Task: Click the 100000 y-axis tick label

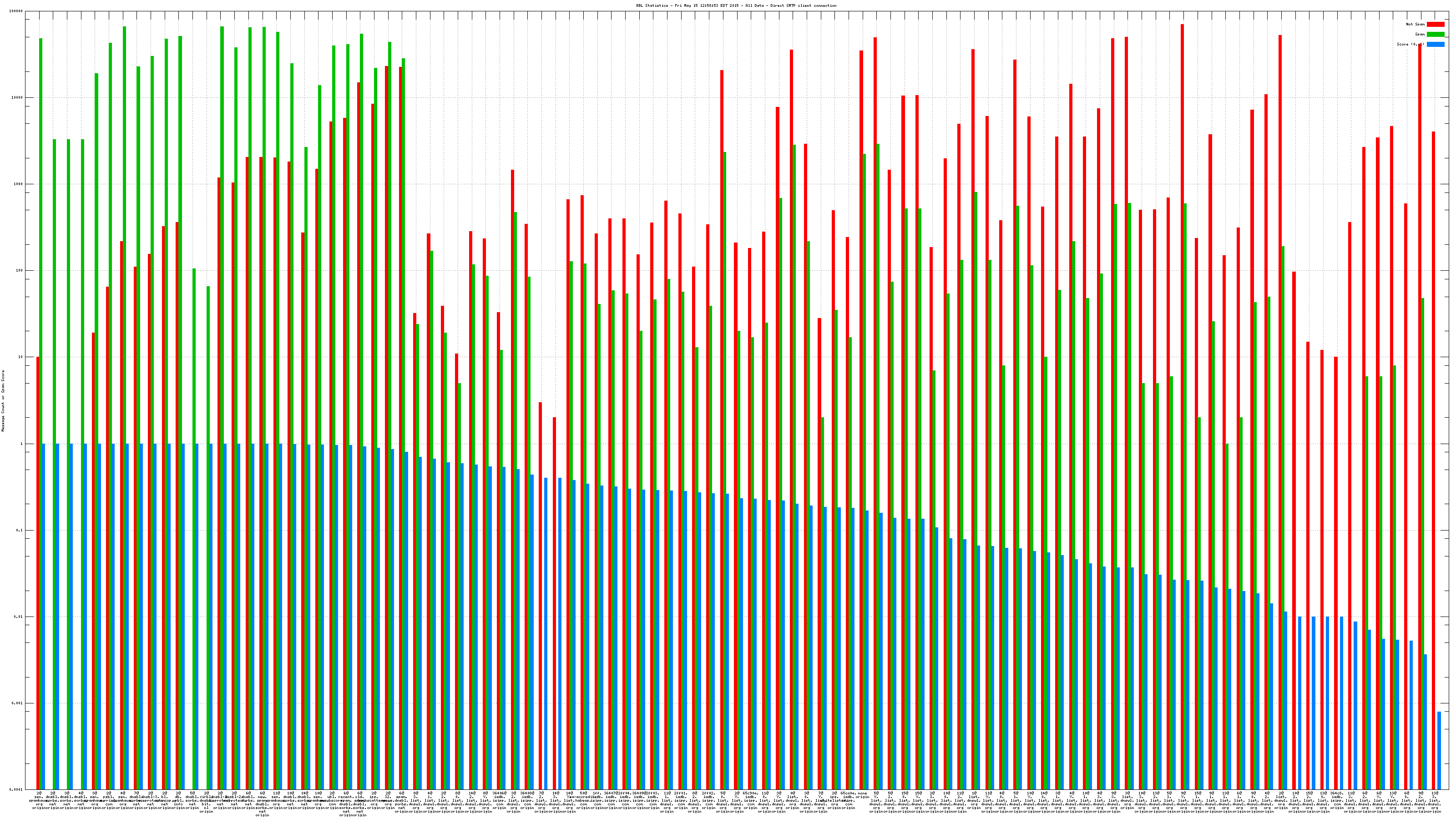Action: tap(16, 11)
